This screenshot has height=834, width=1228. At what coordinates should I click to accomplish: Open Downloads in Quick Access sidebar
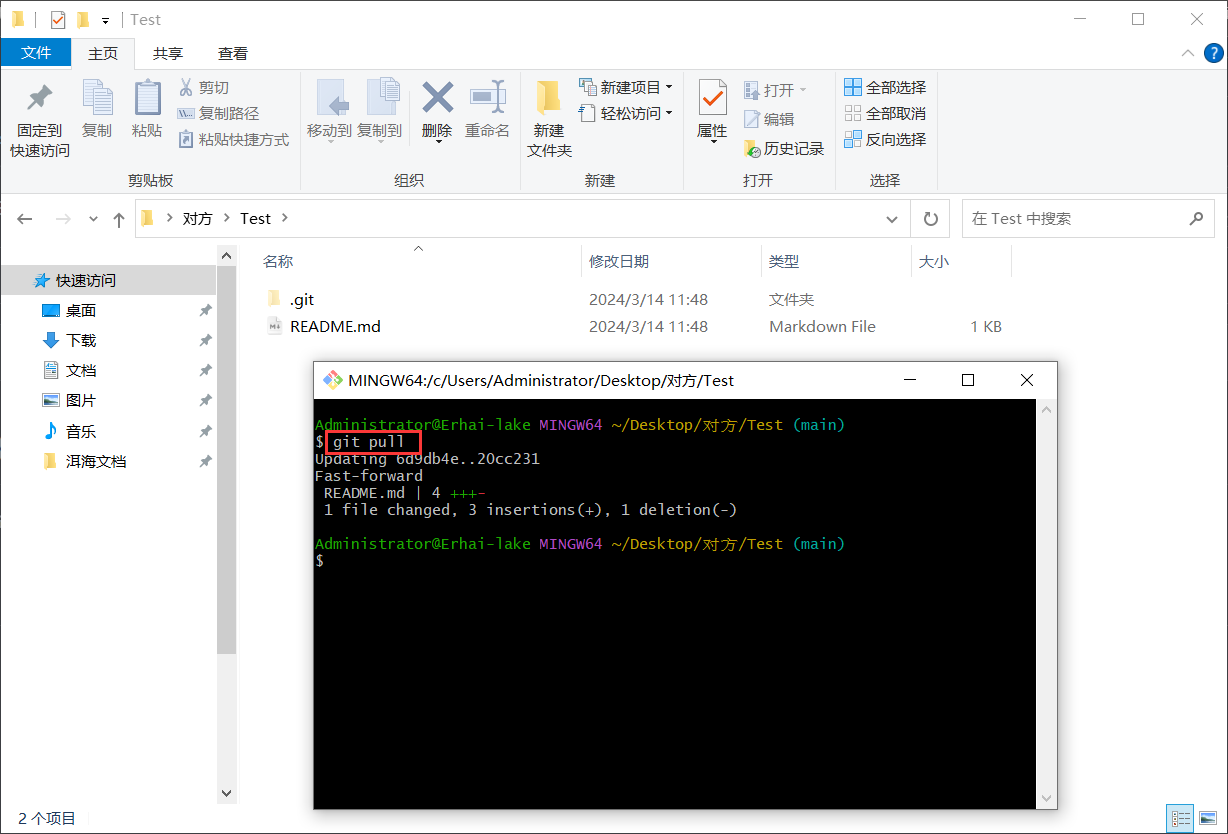coord(81,341)
